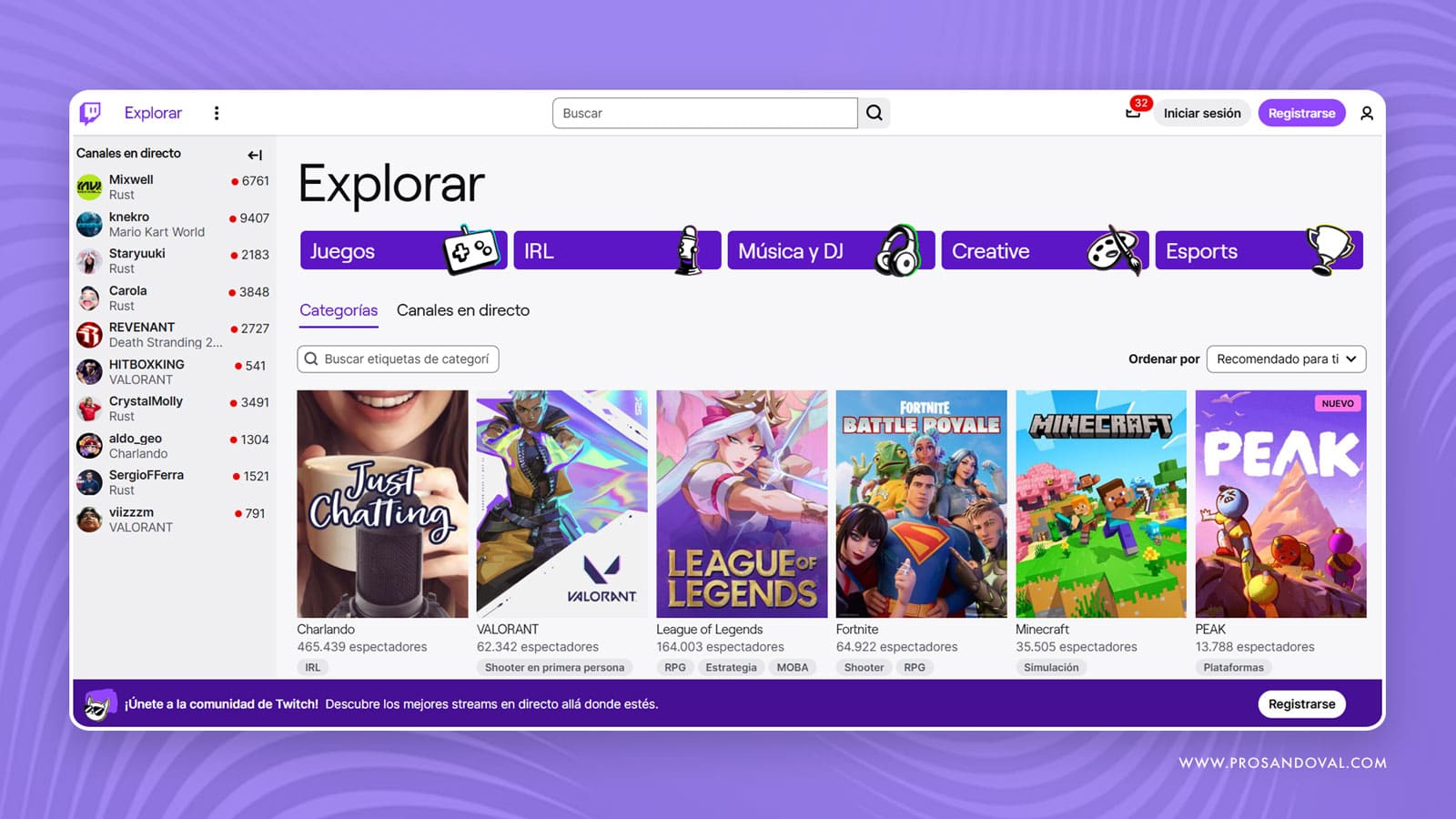Click the RPG tag under Fortnite
Viewport: 1456px width, 819px height.
[915, 667]
